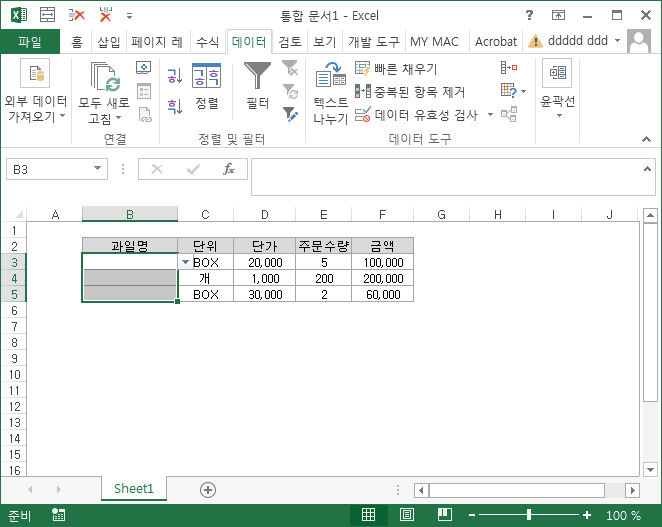Open the ddddd ddd account dropdown
The height and width of the screenshot is (527, 662).
coord(618,41)
